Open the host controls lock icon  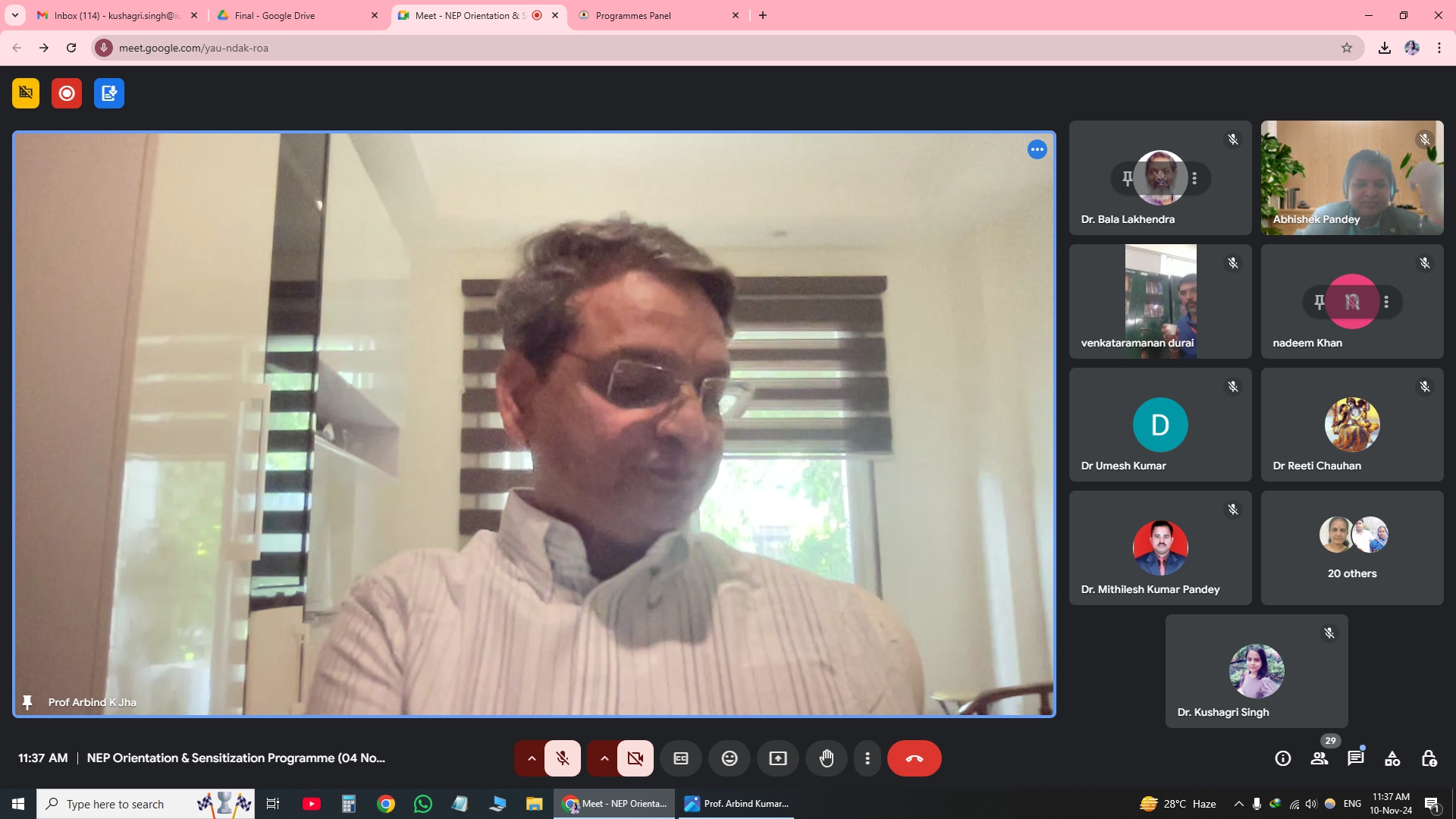point(1429,758)
